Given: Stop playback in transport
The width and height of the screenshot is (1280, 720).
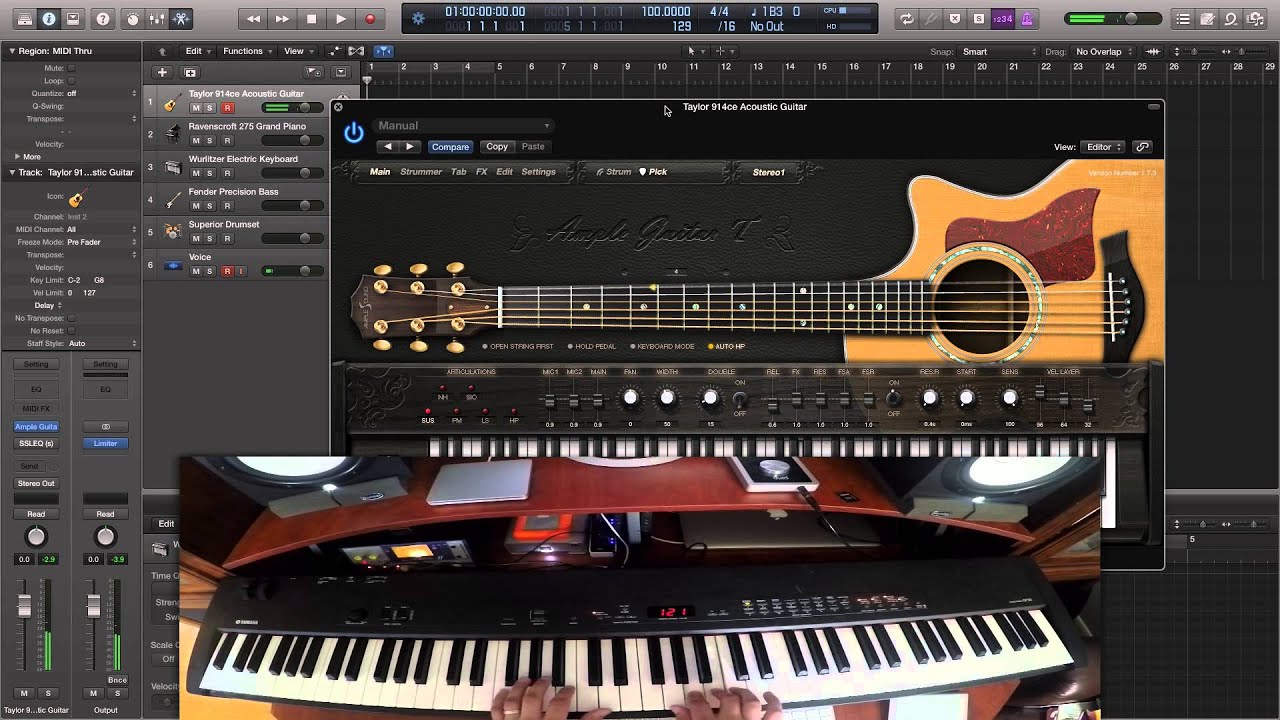Looking at the screenshot, I should click(x=311, y=19).
